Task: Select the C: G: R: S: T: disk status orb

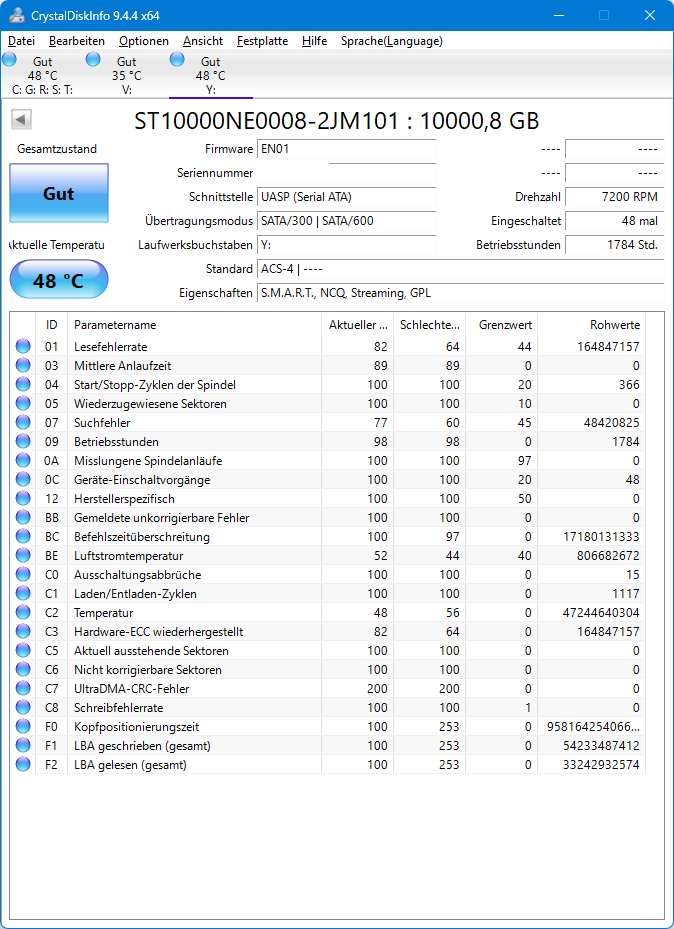Action: tap(10, 59)
